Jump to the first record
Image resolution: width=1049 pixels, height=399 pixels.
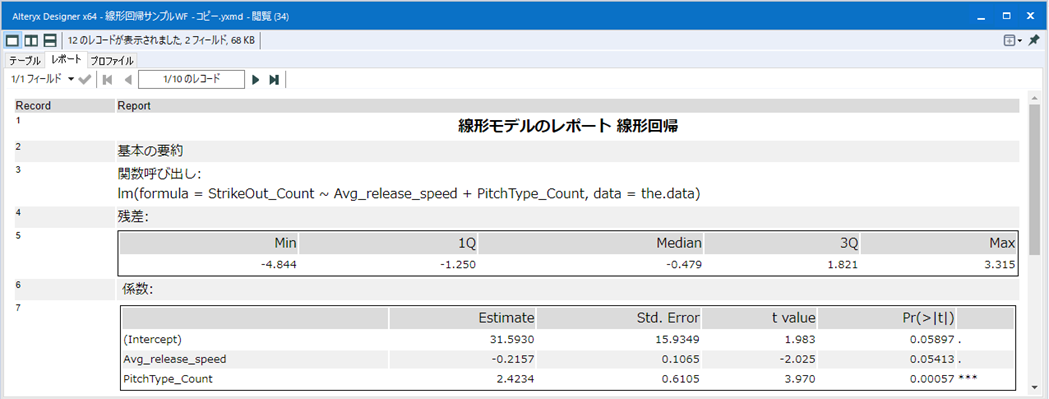(107, 80)
